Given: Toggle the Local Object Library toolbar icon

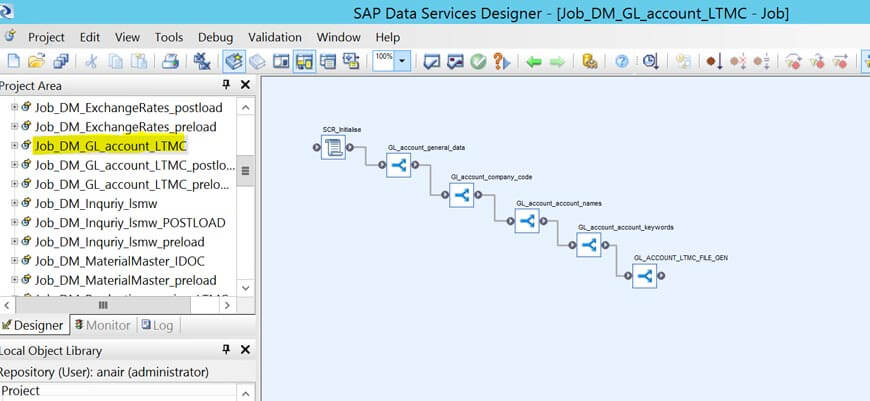Looking at the screenshot, I should click(x=234, y=62).
